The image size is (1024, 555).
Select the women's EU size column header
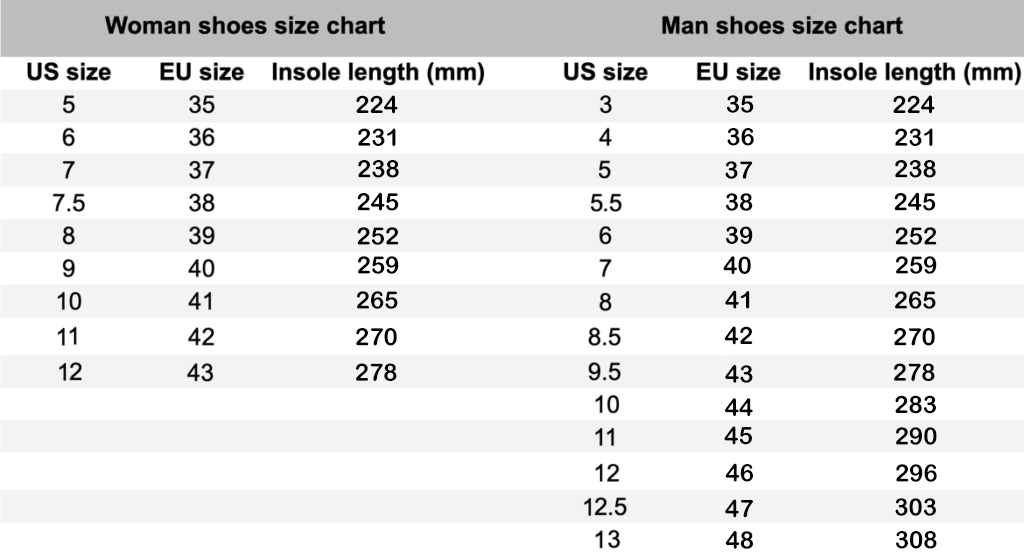coord(202,72)
